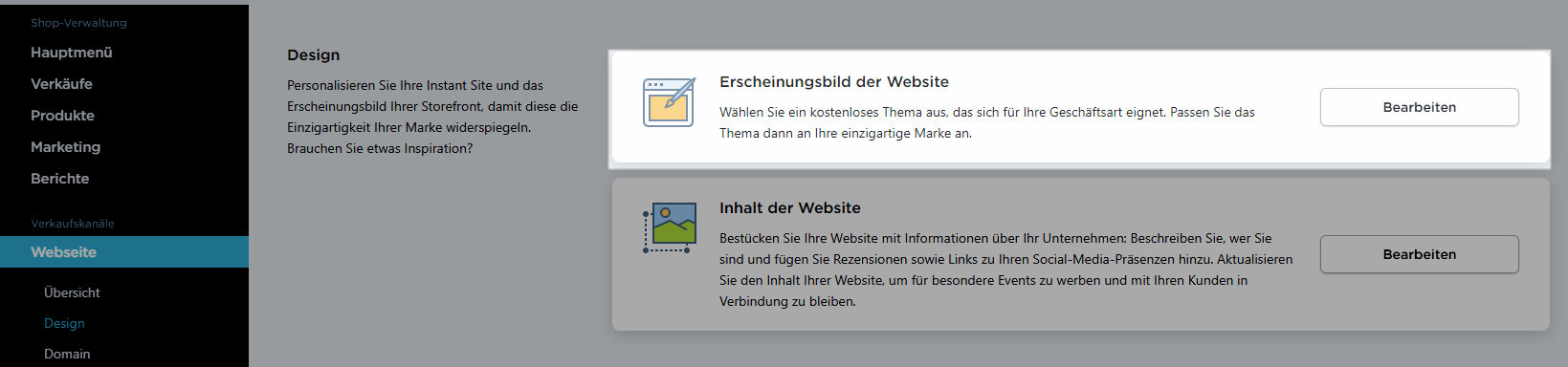Select the Webseite sales channel
Screen dimensions: 1568x367
[124, 252]
